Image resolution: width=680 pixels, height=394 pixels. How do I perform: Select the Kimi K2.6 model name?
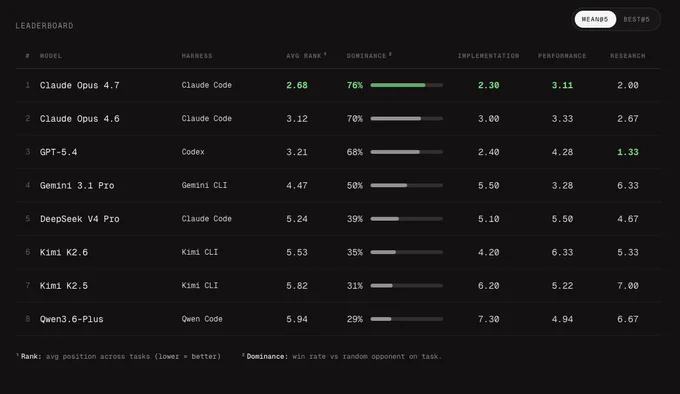point(64,252)
